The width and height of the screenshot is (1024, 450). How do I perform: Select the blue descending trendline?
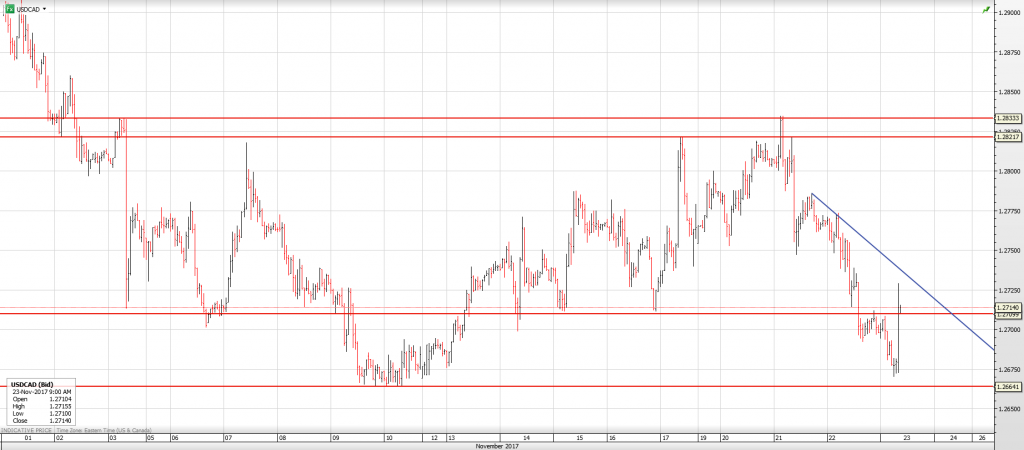pyautogui.click(x=900, y=268)
